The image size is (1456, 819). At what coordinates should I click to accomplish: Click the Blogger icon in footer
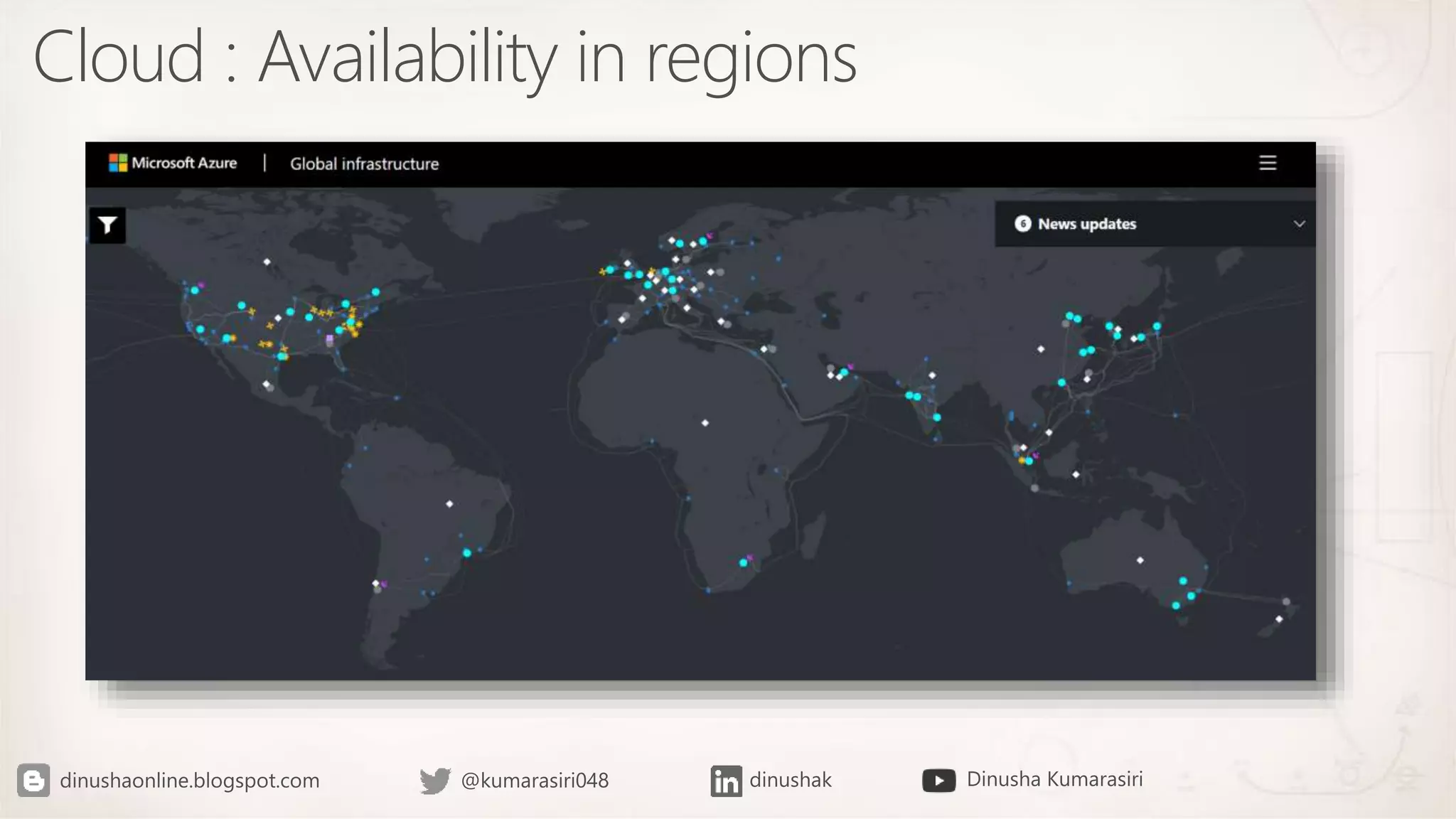point(33,780)
